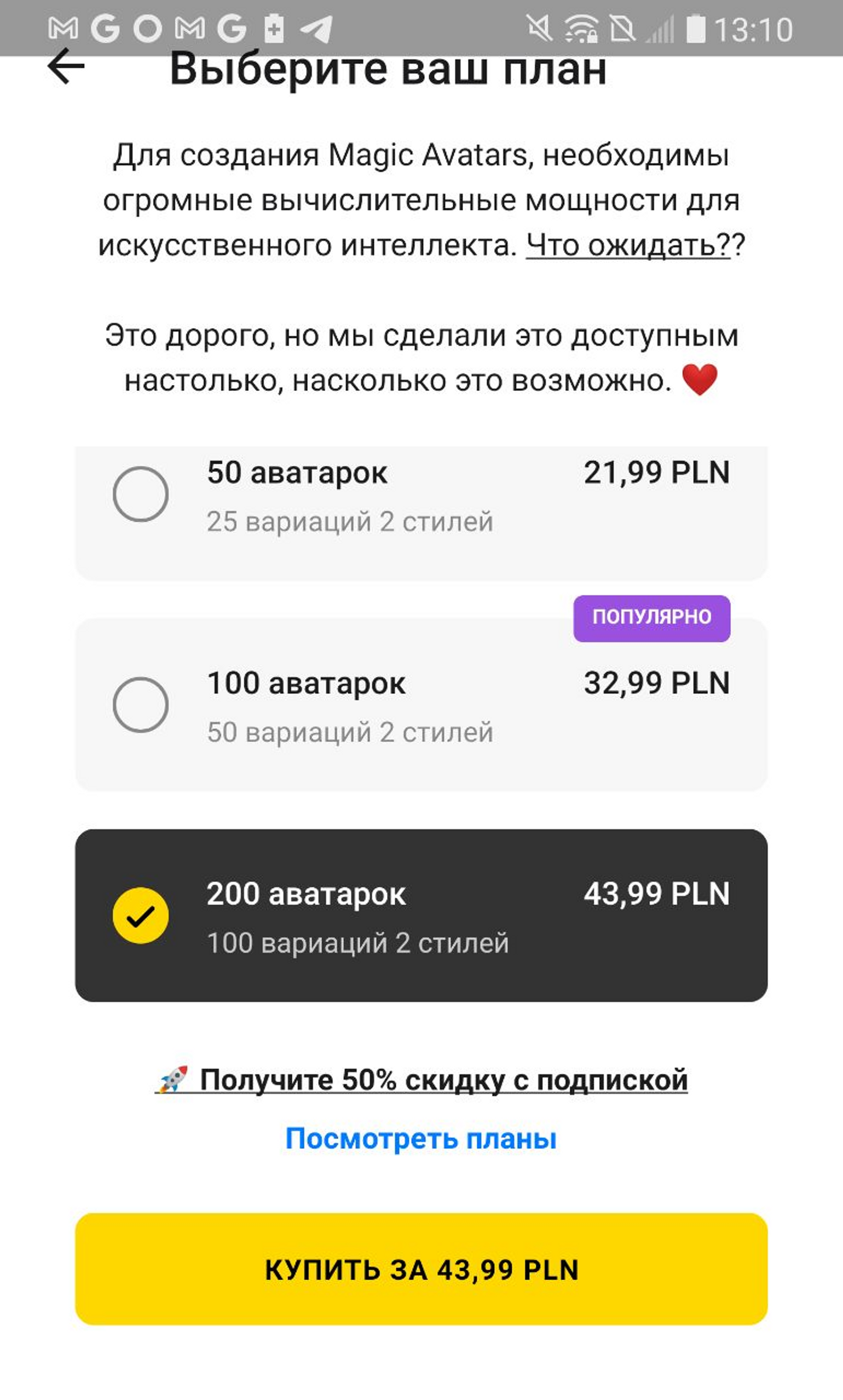Tap the battery icon in status bar

[695, 28]
